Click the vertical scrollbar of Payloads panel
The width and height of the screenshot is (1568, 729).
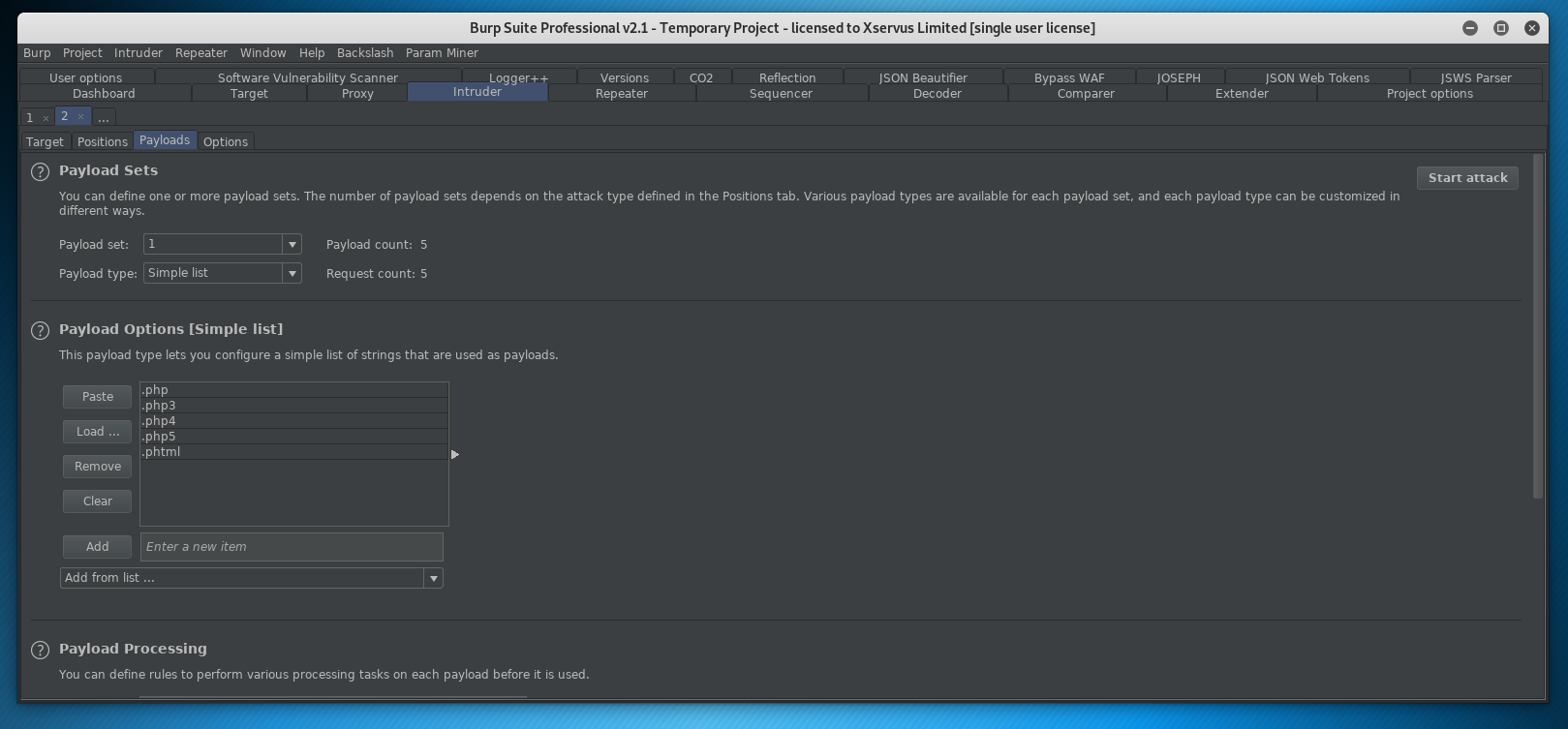click(1538, 327)
